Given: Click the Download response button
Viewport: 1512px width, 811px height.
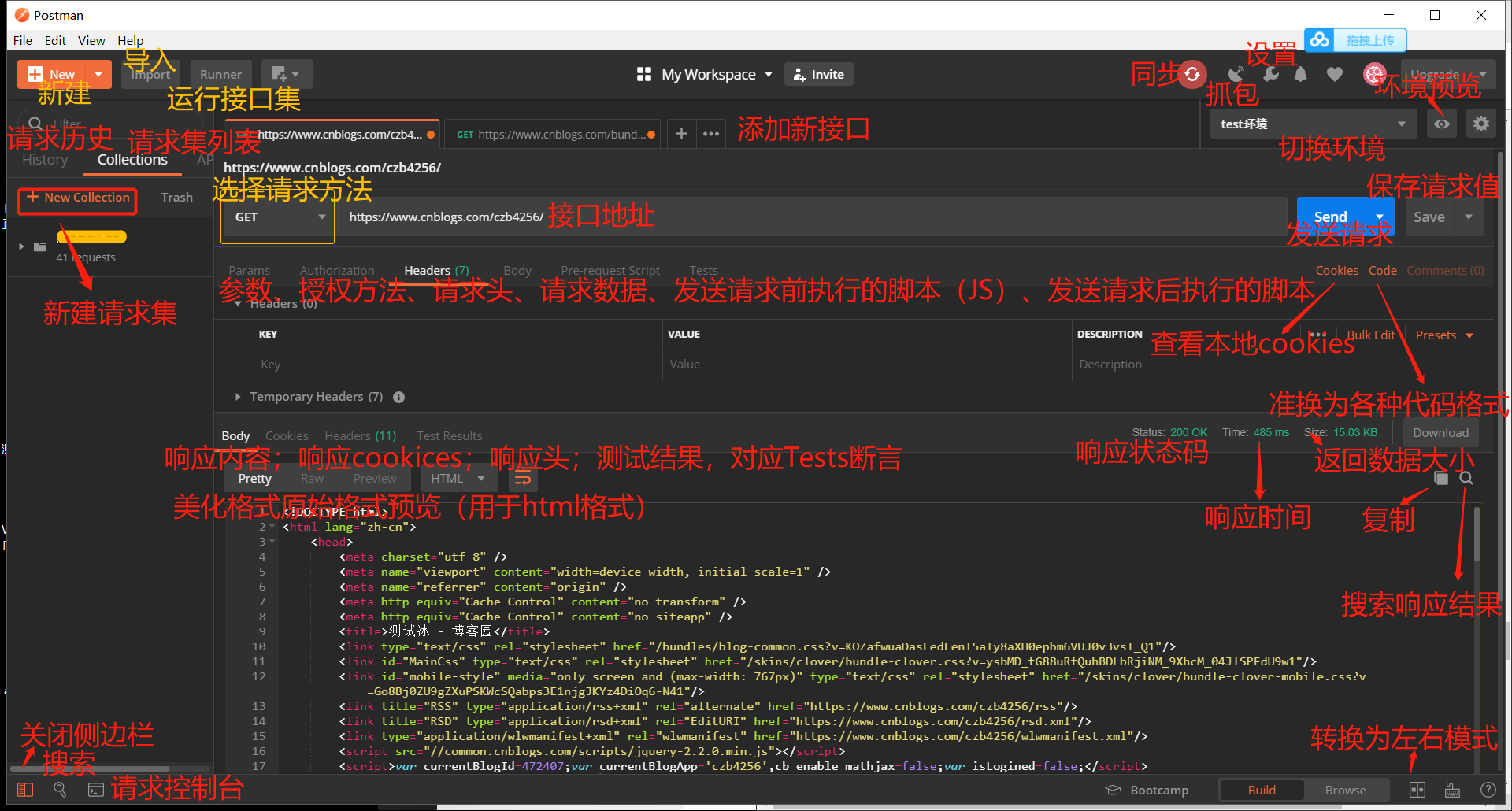Looking at the screenshot, I should 1440,432.
